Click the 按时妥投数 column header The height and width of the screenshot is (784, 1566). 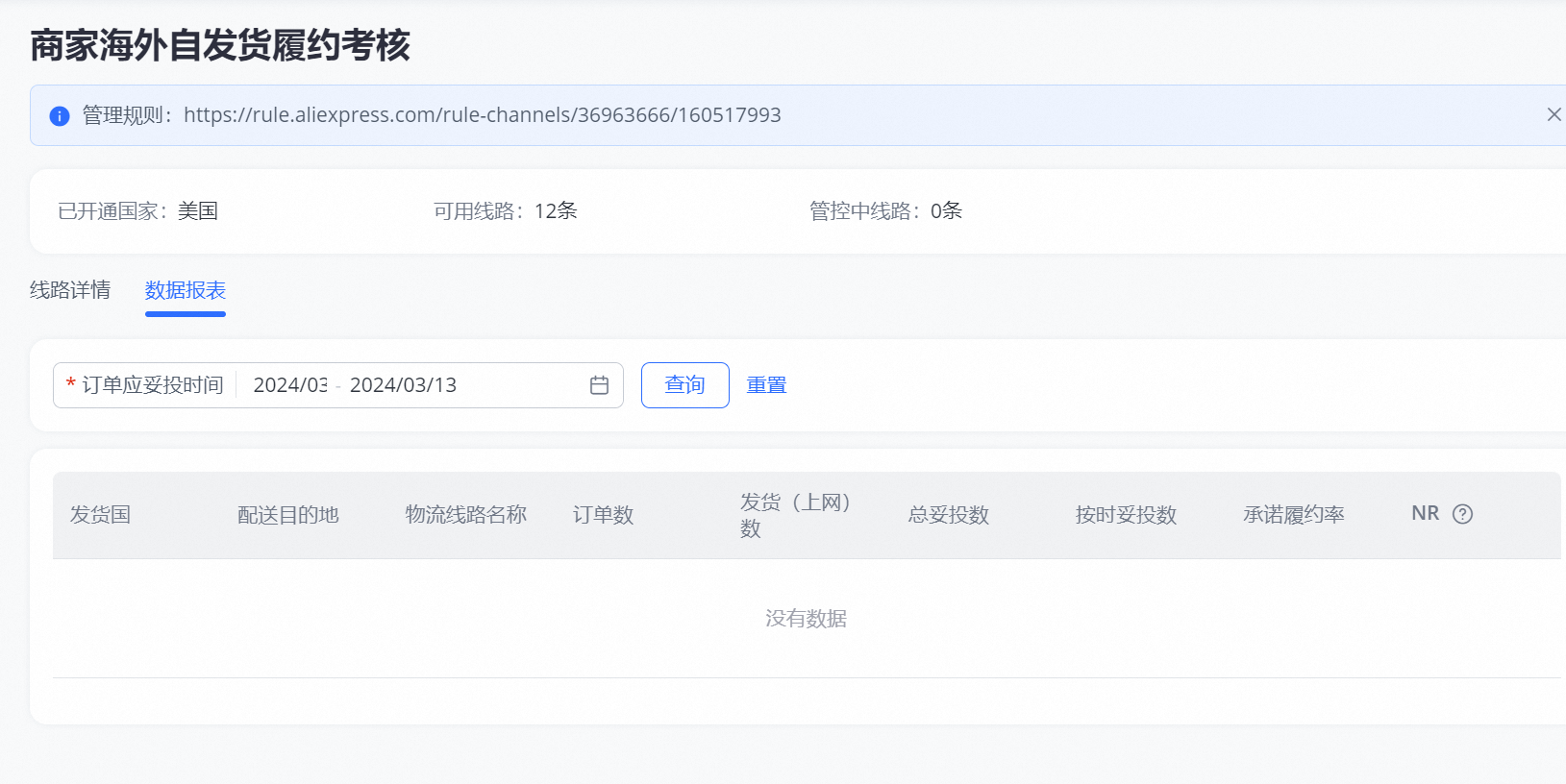click(1126, 515)
